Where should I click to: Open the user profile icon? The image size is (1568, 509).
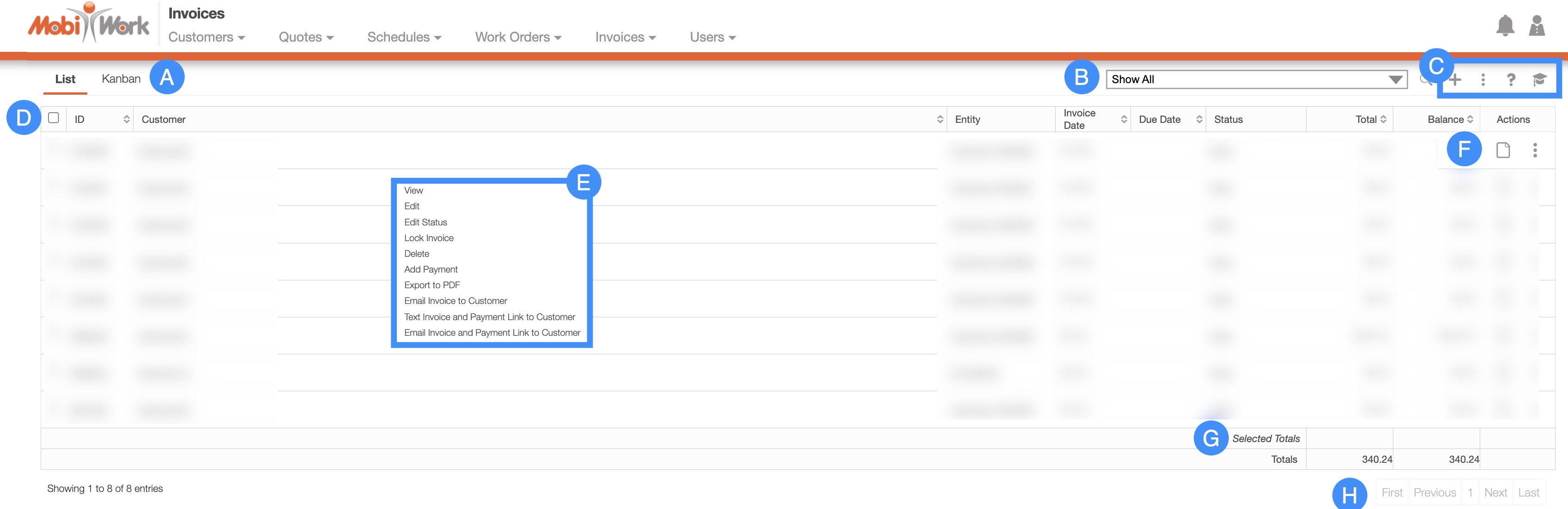click(1536, 25)
